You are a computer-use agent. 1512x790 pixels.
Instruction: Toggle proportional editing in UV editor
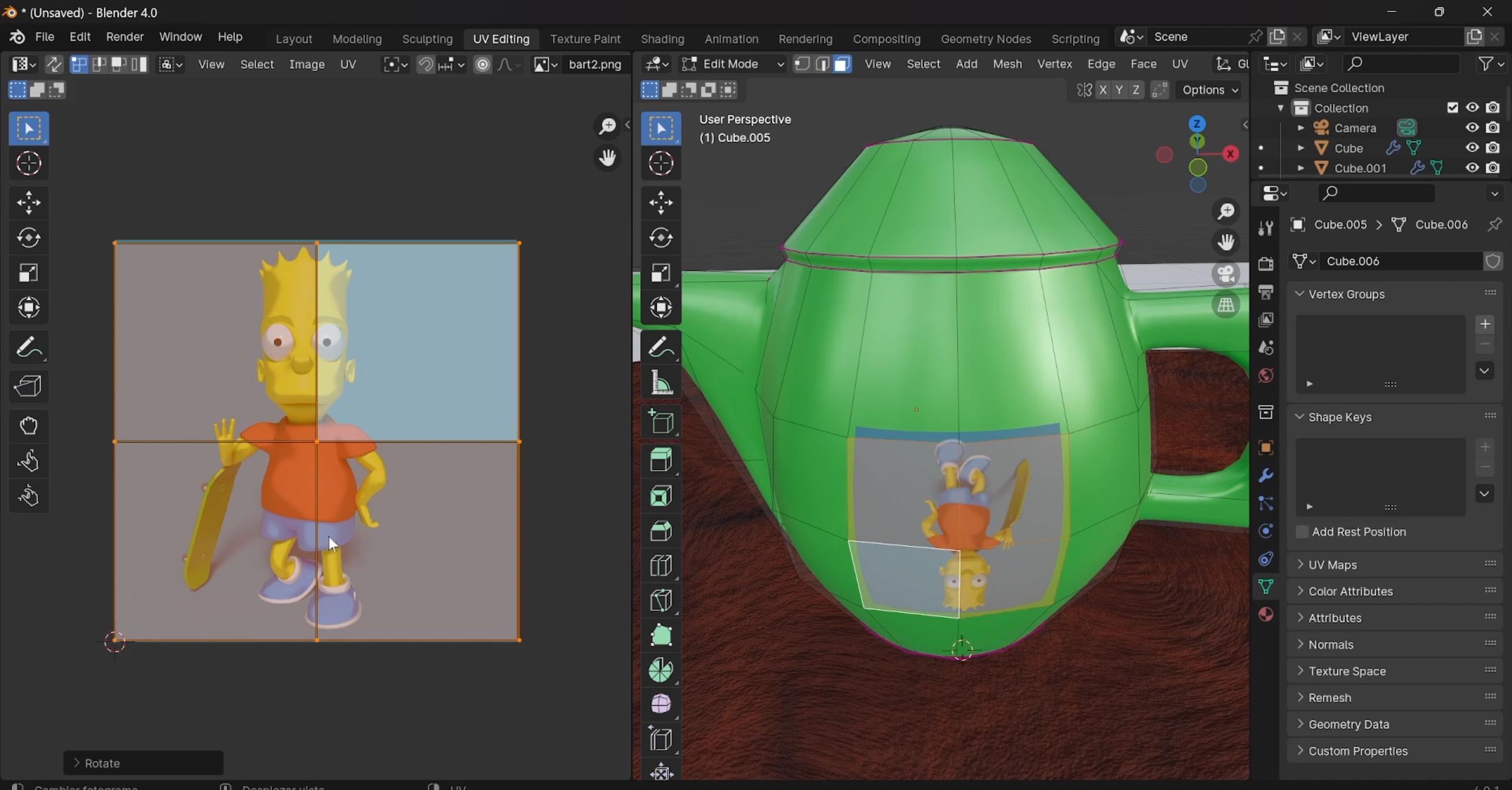pyautogui.click(x=482, y=64)
